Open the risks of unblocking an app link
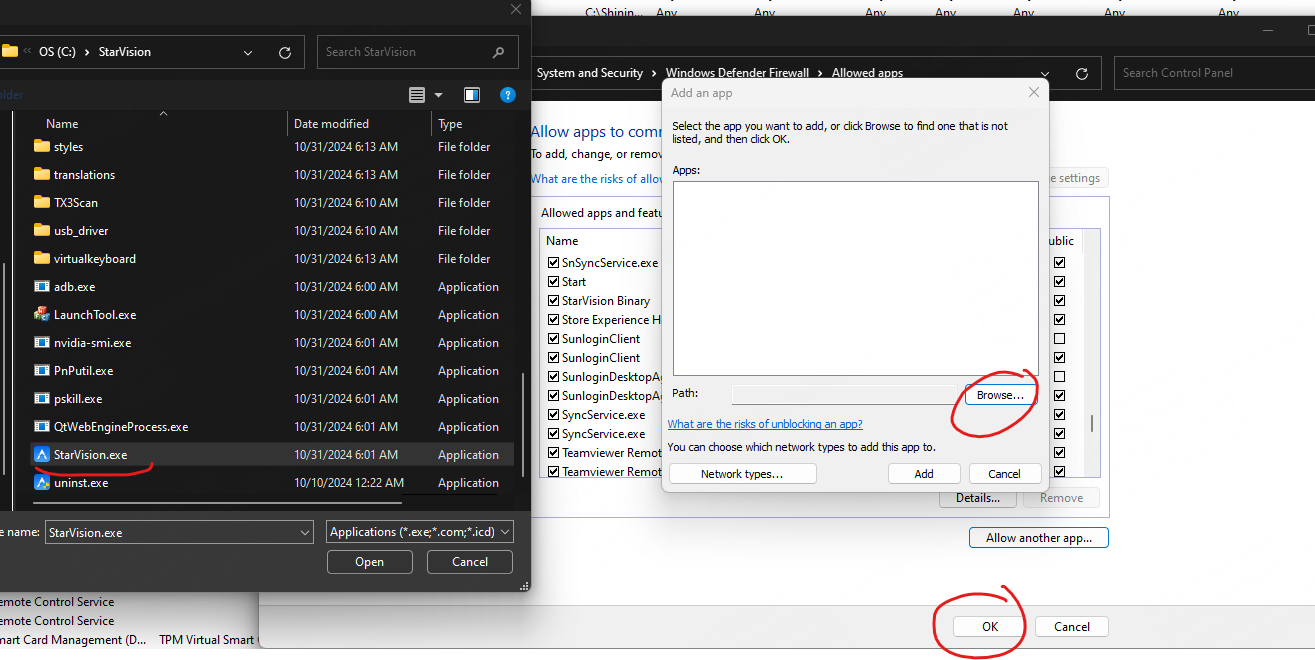The height and width of the screenshot is (660, 1315). (765, 424)
